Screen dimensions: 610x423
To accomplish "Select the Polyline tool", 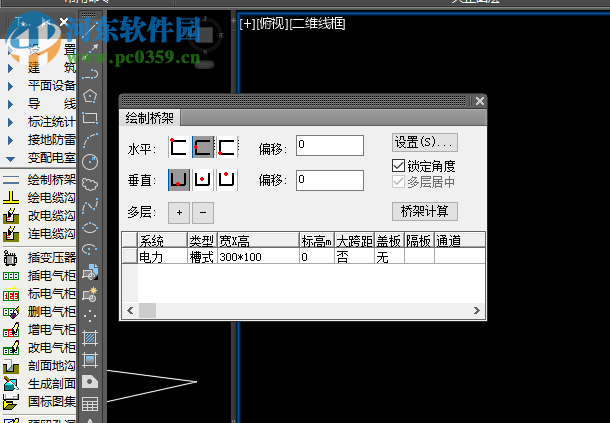I will pos(90,74).
